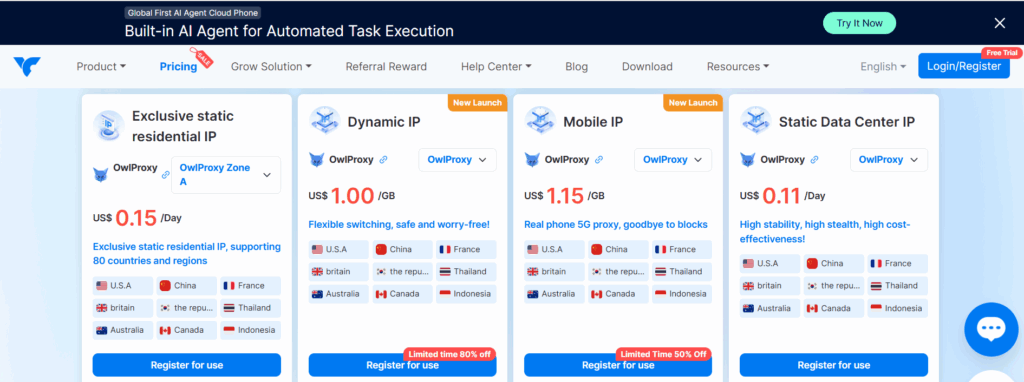Click OwlProxy owl logo in Static Data Center card
This screenshot has width=1024, height=382.
tap(748, 160)
